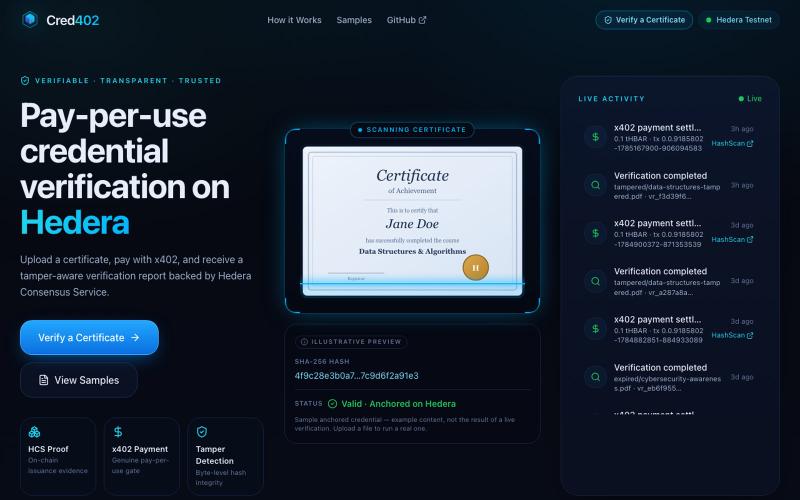Click the Cred402 hexagon logo icon
Screen dimensions: 800x500
coord(30,20)
